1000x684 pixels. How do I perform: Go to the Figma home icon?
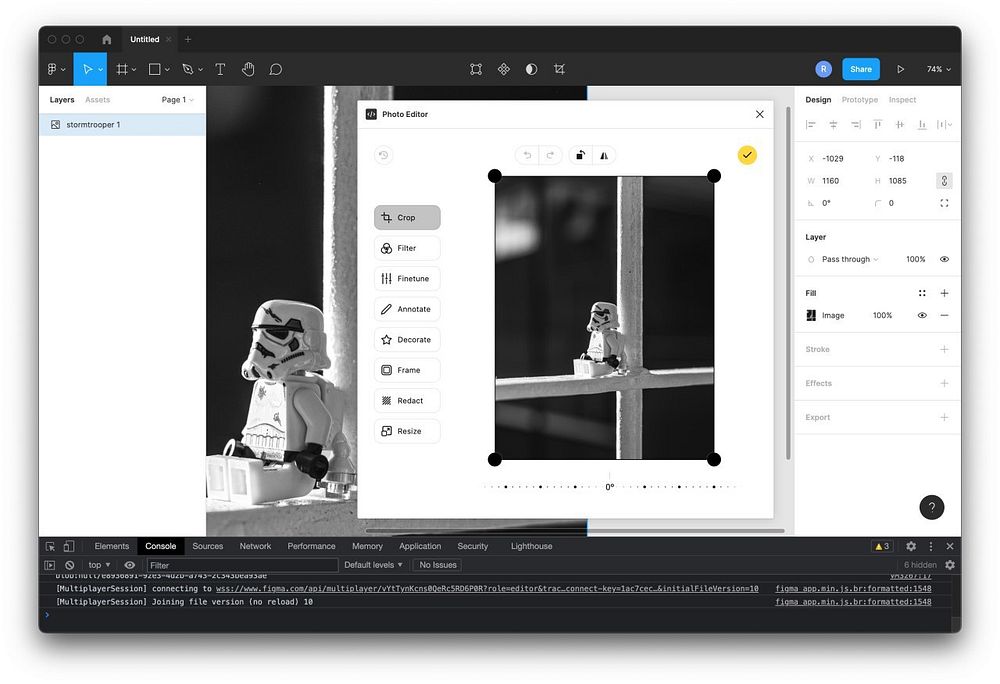pyautogui.click(x=107, y=40)
